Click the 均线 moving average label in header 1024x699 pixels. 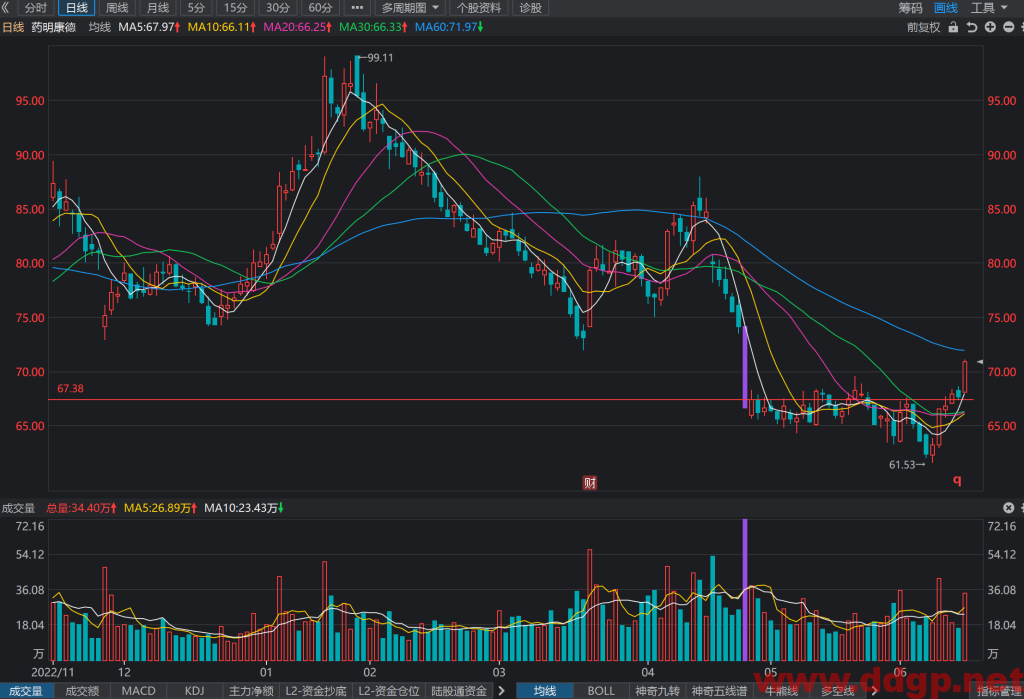tap(100, 27)
